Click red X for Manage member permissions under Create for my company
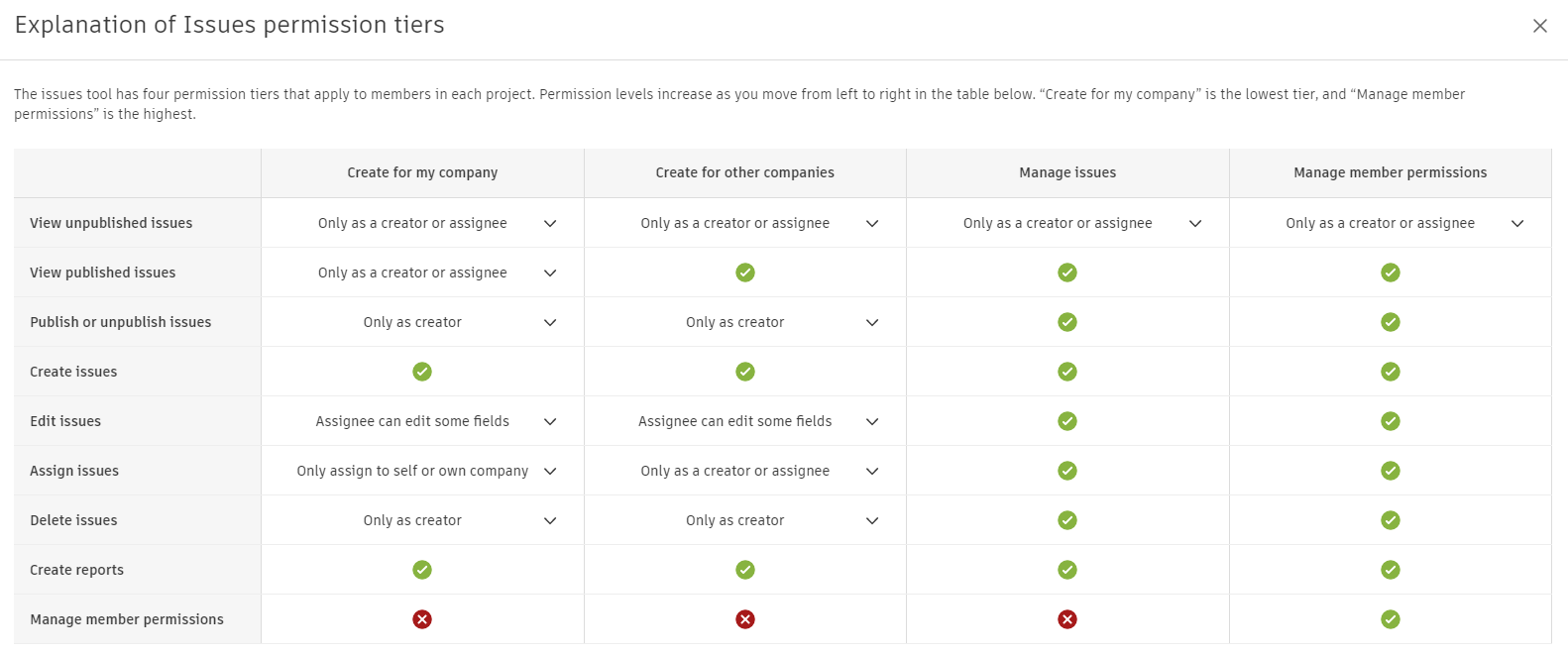This screenshot has width=1568, height=657. pos(422,619)
